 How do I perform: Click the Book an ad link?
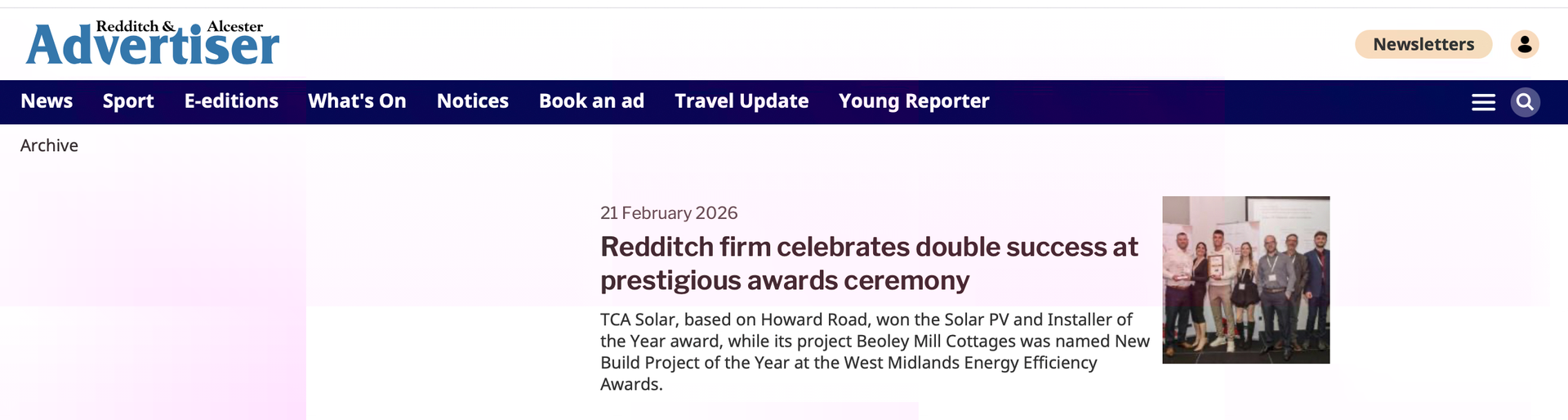[x=591, y=101]
